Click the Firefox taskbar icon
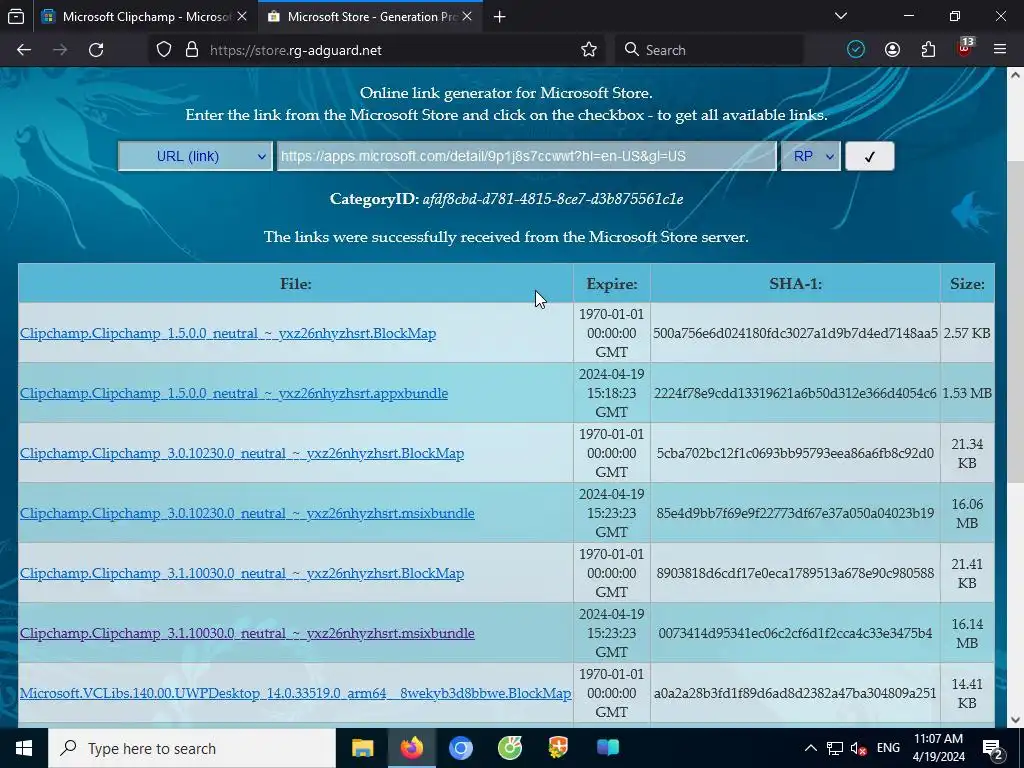The width and height of the screenshot is (1024, 768). (x=411, y=748)
